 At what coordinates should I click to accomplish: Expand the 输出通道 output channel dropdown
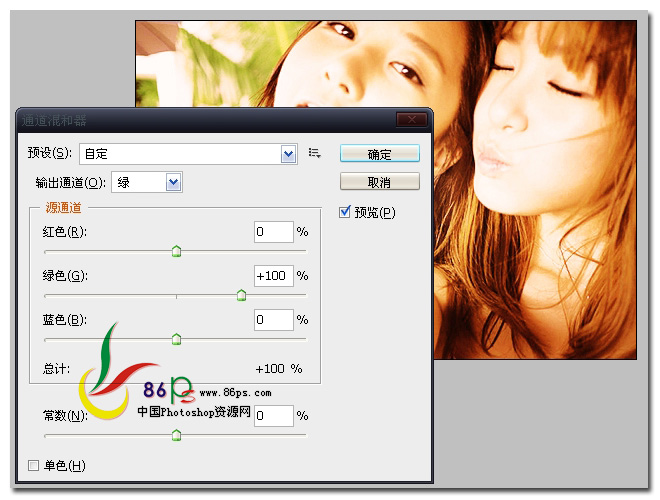pyautogui.click(x=173, y=182)
